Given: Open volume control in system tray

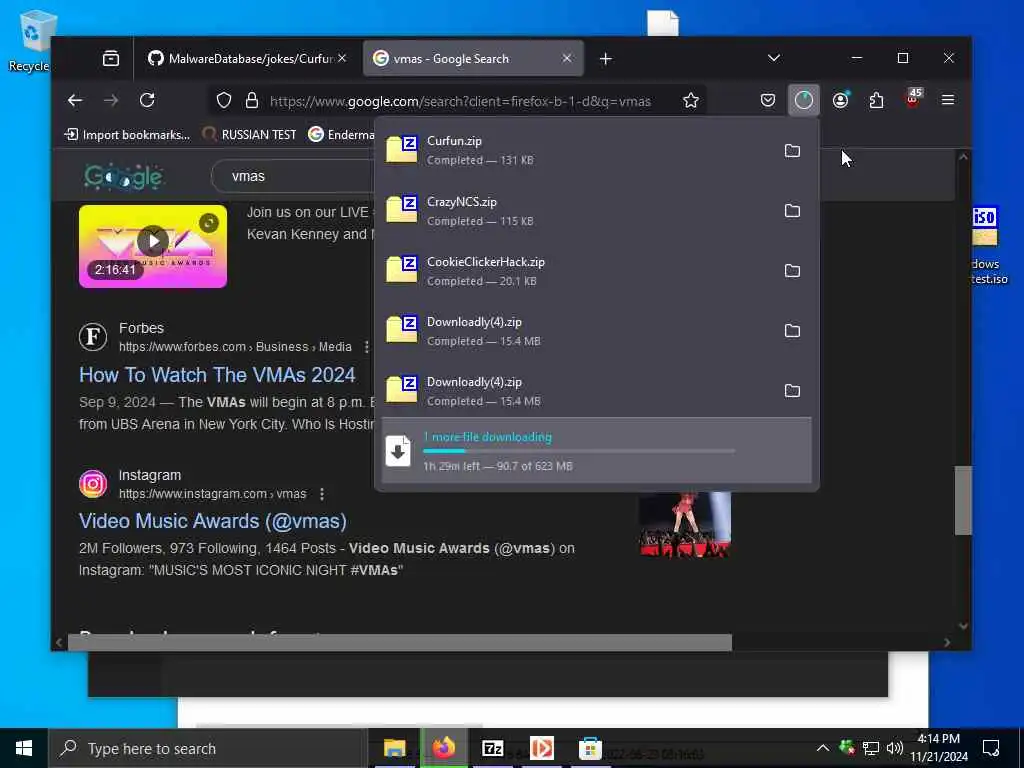Looking at the screenshot, I should [895, 748].
